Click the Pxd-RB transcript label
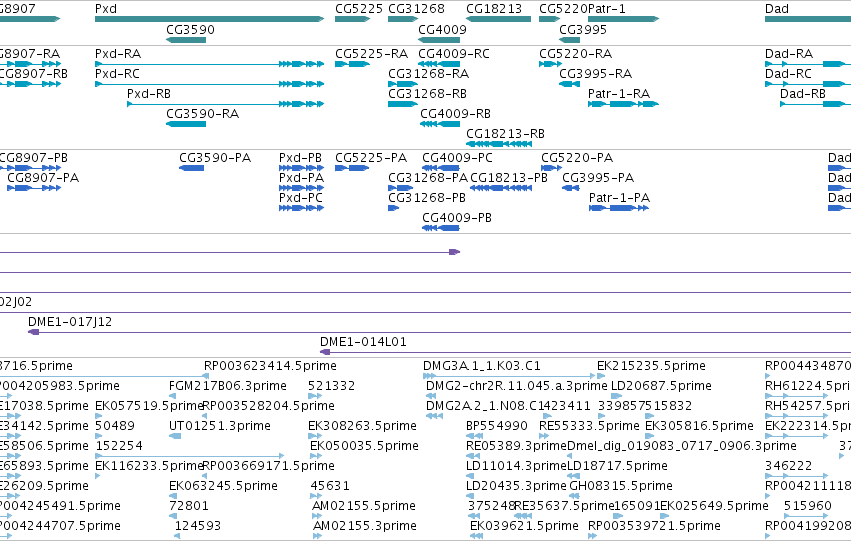The image size is (851, 541). pyautogui.click(x=149, y=94)
